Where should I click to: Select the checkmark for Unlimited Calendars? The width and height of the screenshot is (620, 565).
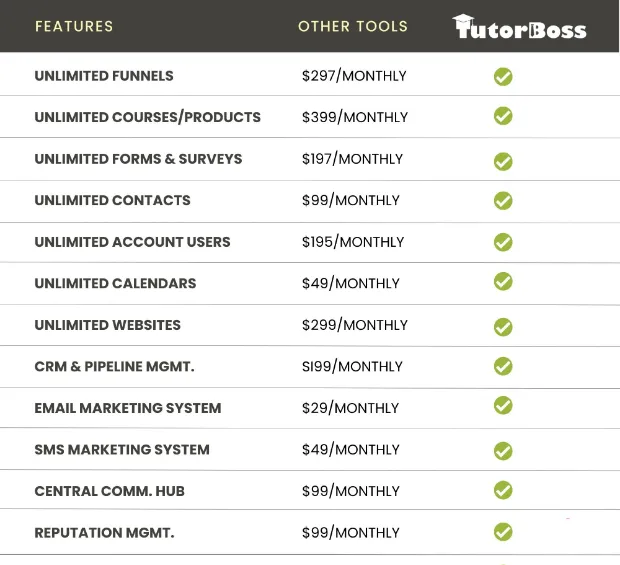tap(503, 281)
